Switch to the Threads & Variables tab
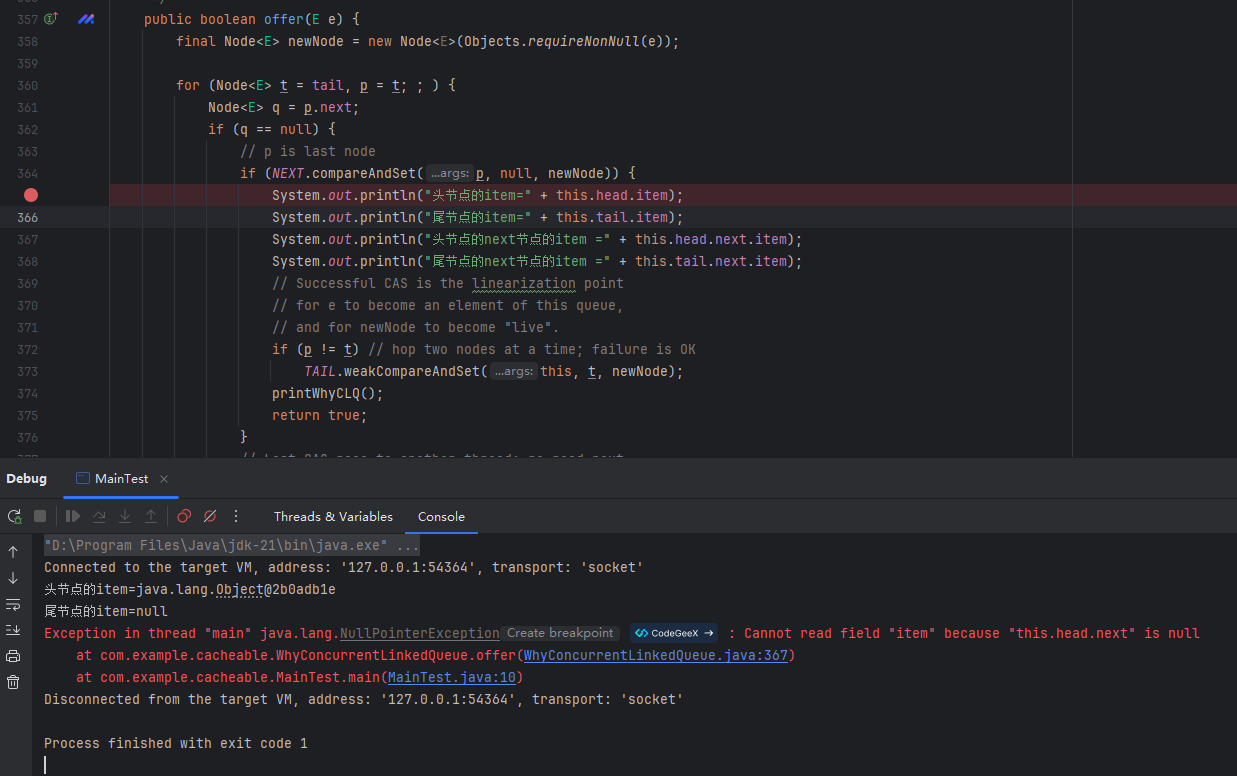The height and width of the screenshot is (776, 1237). click(333, 517)
